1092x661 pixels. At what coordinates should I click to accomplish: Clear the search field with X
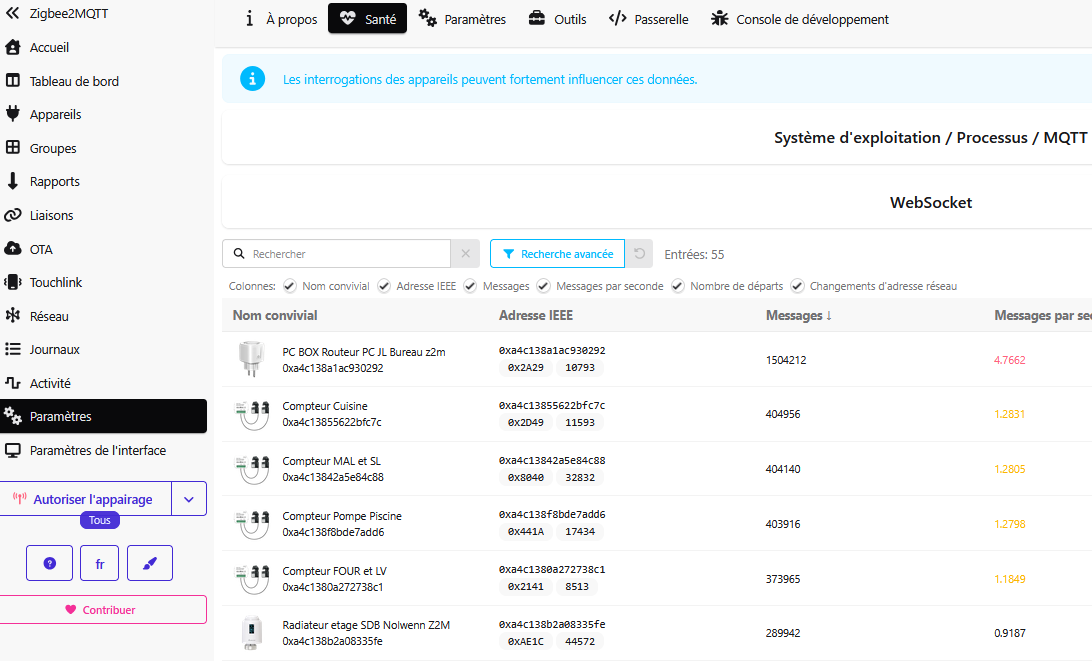click(465, 254)
